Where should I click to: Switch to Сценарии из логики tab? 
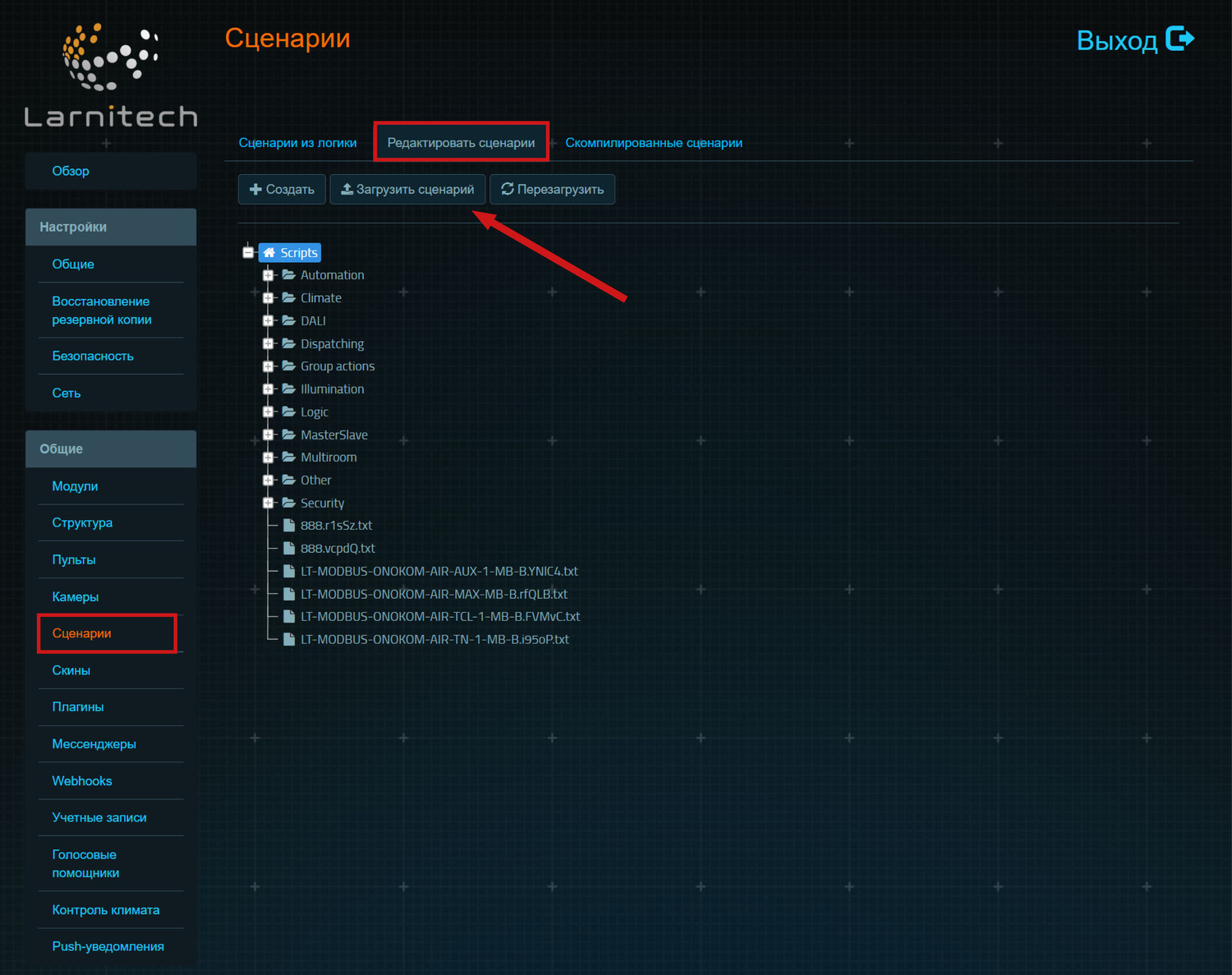[297, 143]
